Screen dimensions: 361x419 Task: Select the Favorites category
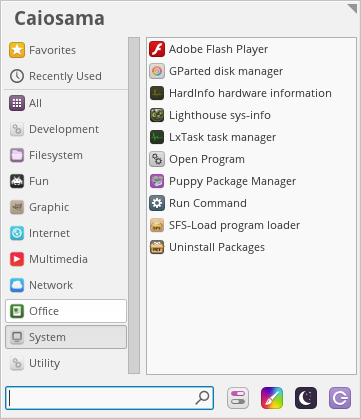(66, 50)
